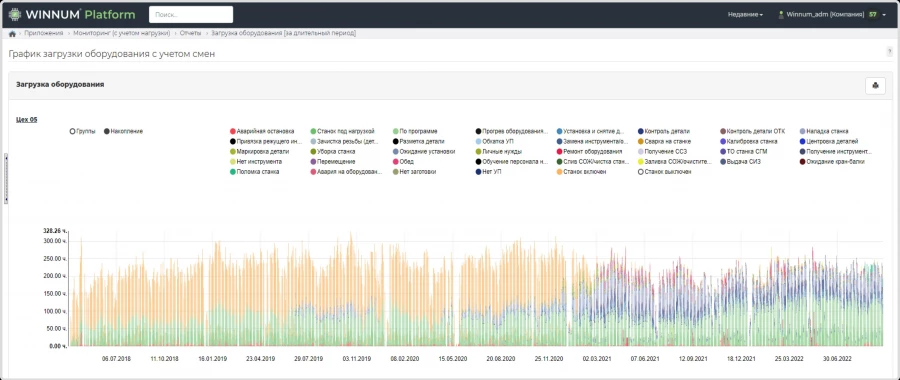The width and height of the screenshot is (900, 380).
Task: Click the print icon button
Action: point(875,86)
